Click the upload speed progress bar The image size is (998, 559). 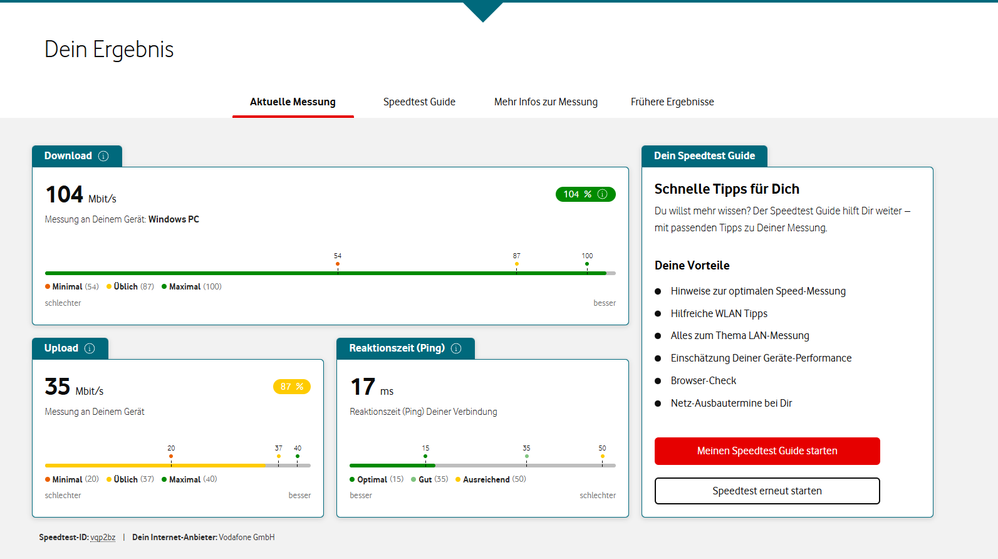click(178, 465)
